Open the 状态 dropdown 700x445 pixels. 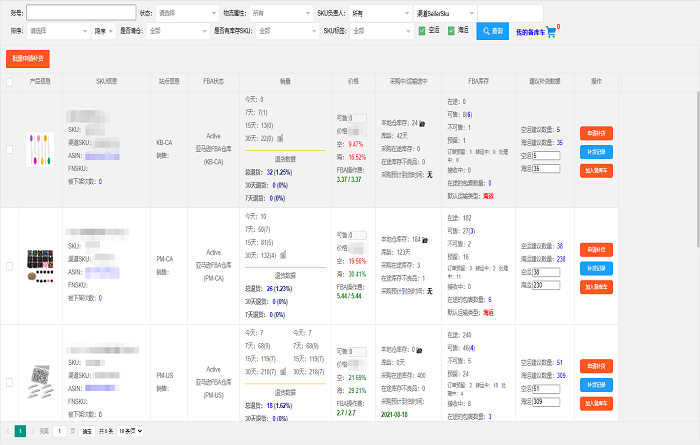click(187, 13)
